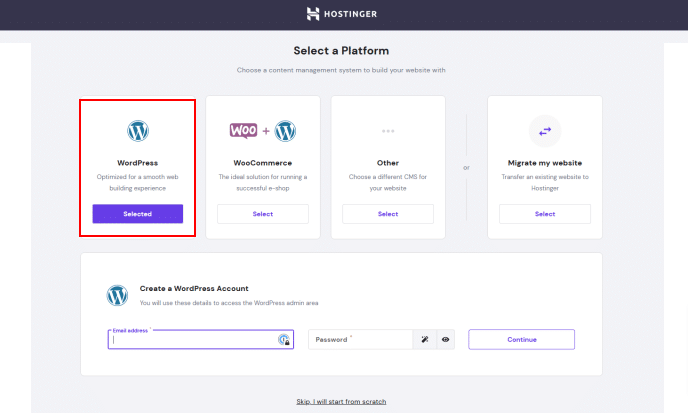Click the WooCommerce Woo logo icon

pos(244,131)
